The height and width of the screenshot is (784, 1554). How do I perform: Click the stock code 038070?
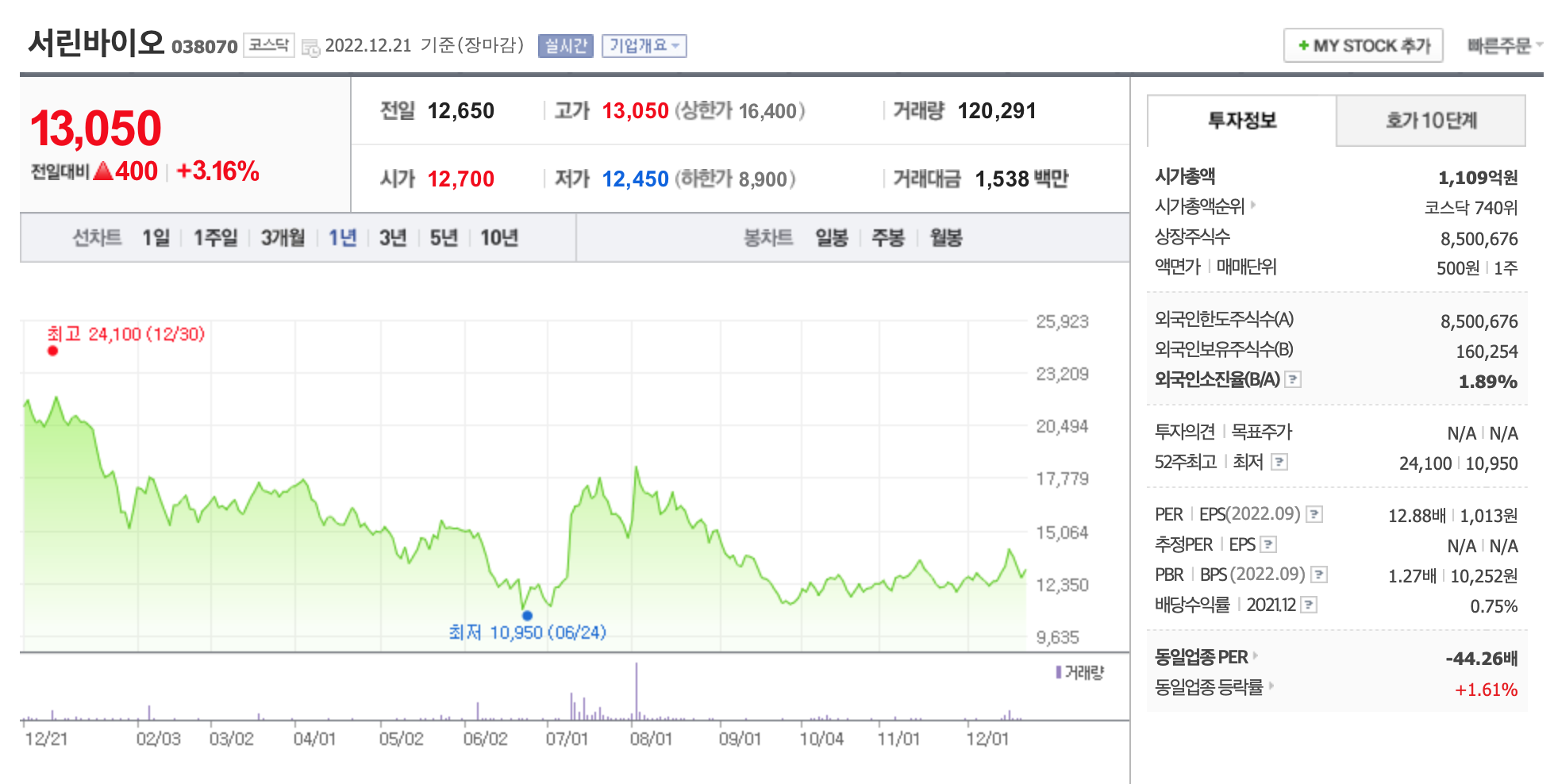click(x=205, y=47)
